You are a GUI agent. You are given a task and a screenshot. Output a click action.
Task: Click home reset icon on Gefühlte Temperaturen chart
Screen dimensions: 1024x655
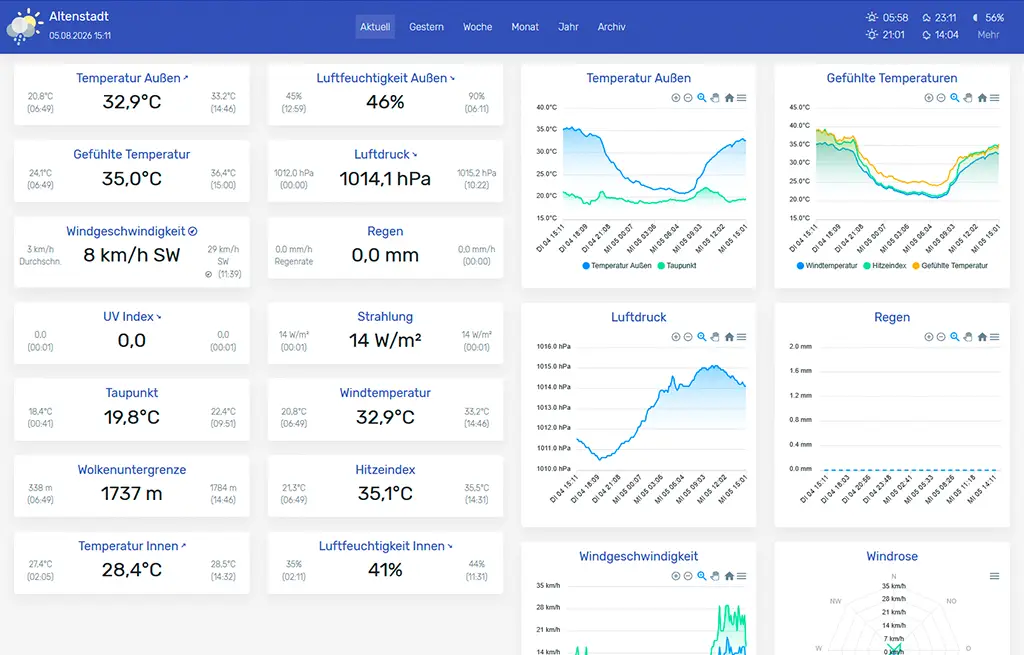click(x=982, y=98)
